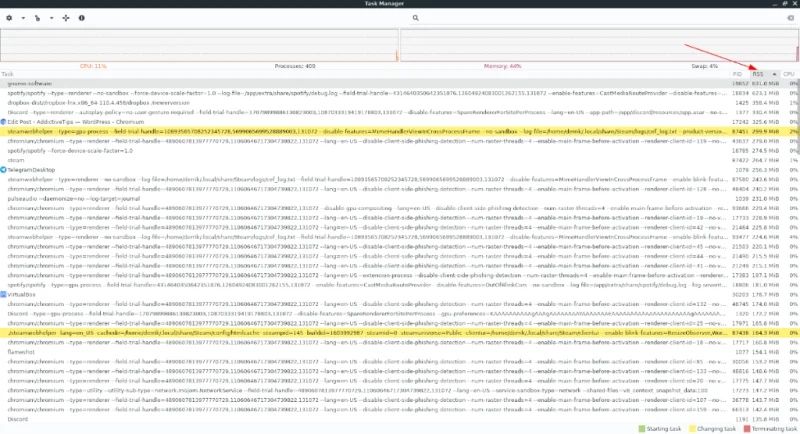800x434 pixels.
Task: Restore the Task Manager window size
Action: [785, 4]
